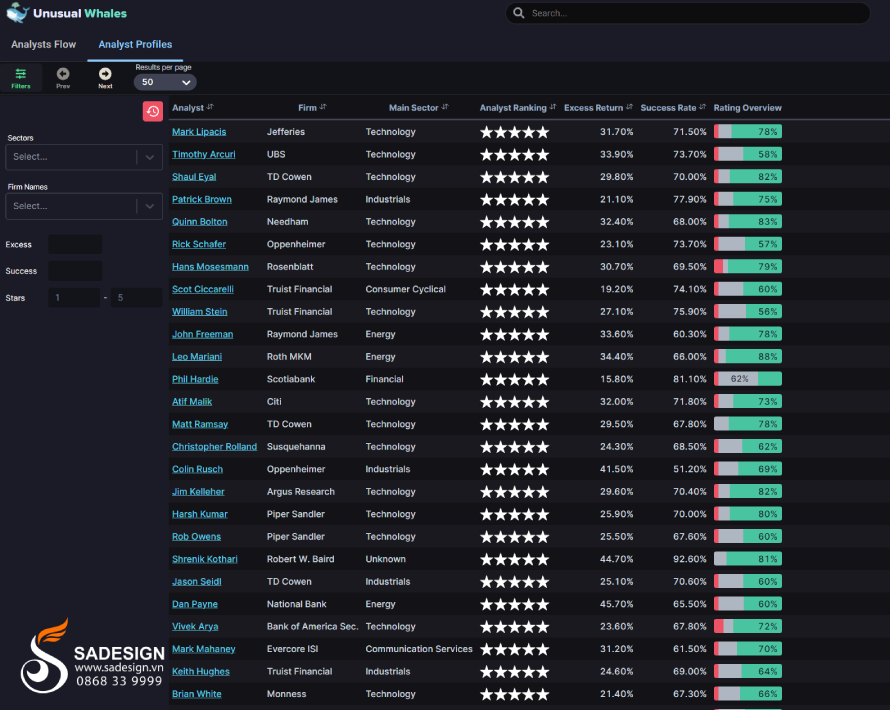Focus the top search field
The width and height of the screenshot is (890, 710).
point(688,13)
